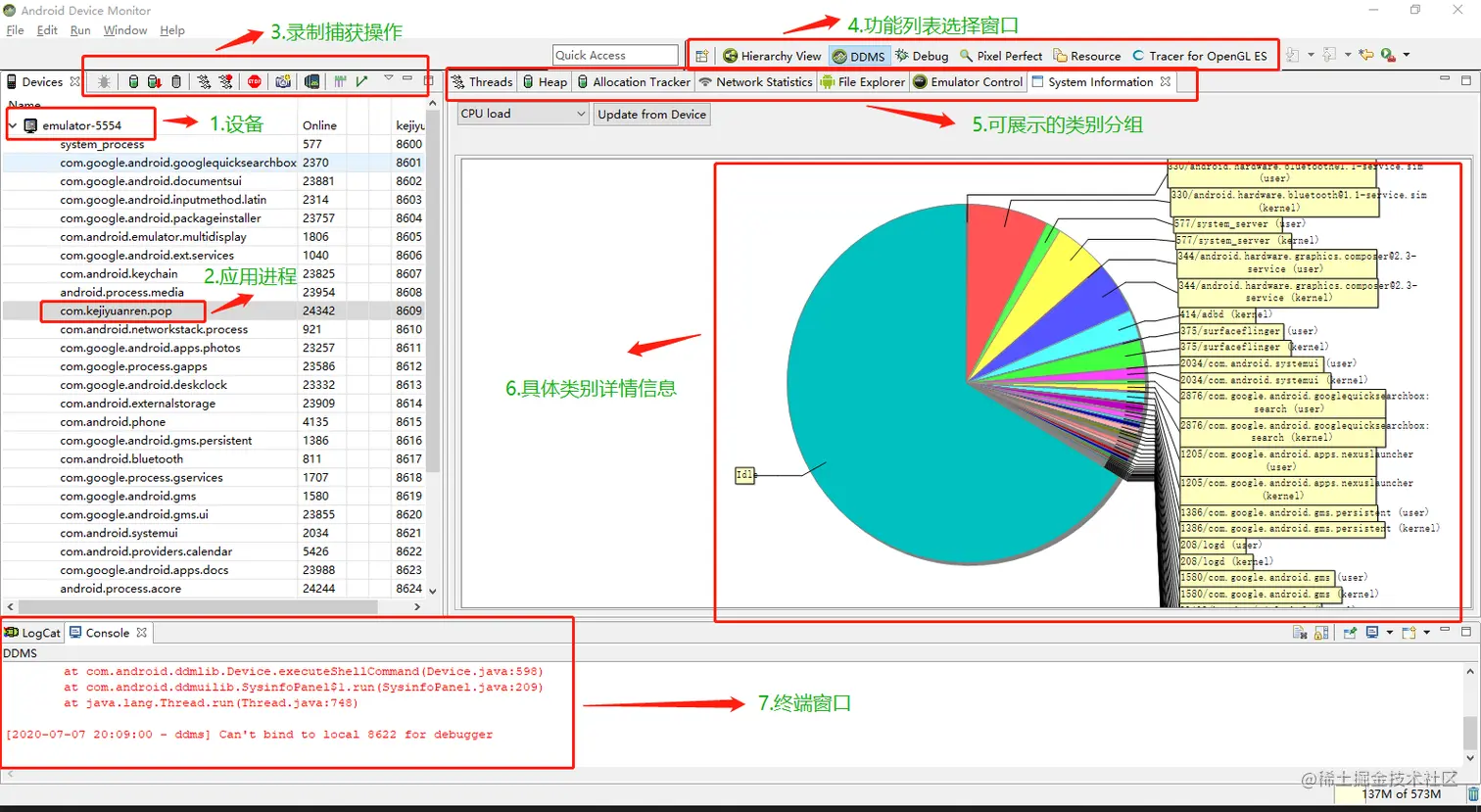Click the Display Selected Console icon

[1372, 632]
